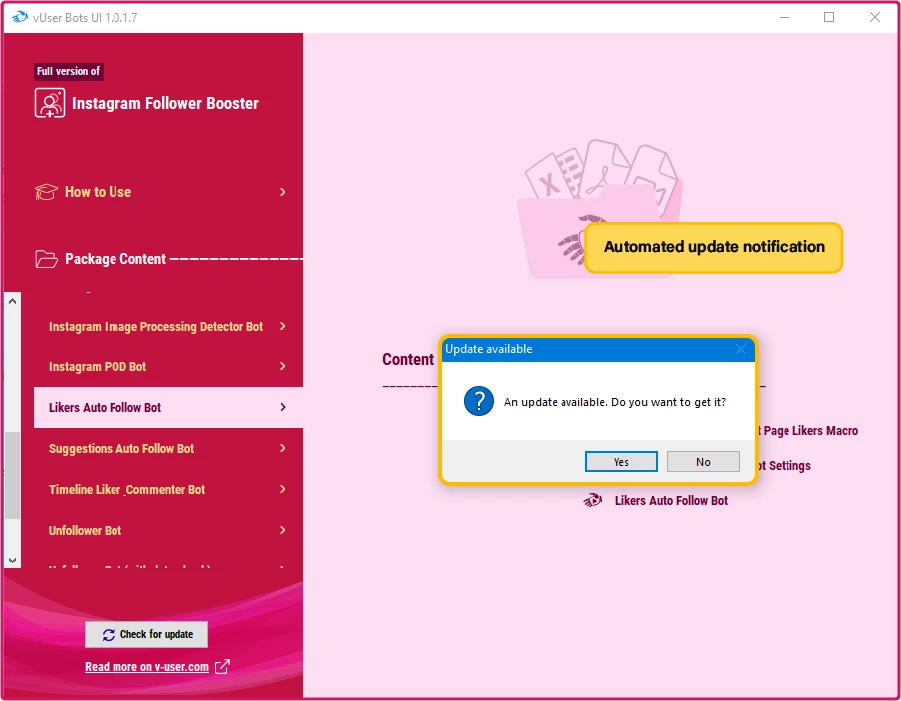Close the Update available dialog
Image resolution: width=901 pixels, height=701 pixels.
(x=741, y=349)
